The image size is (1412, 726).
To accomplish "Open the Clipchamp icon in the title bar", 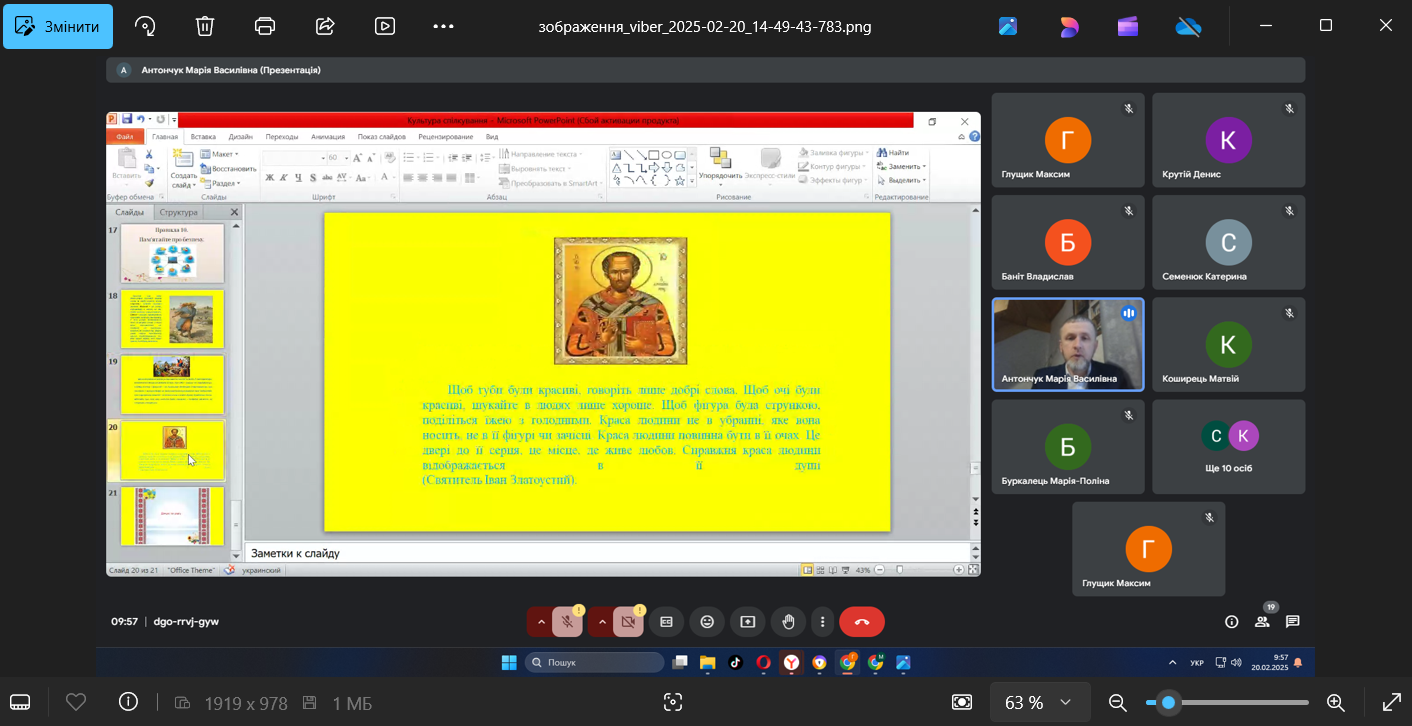I will pos(1128,27).
